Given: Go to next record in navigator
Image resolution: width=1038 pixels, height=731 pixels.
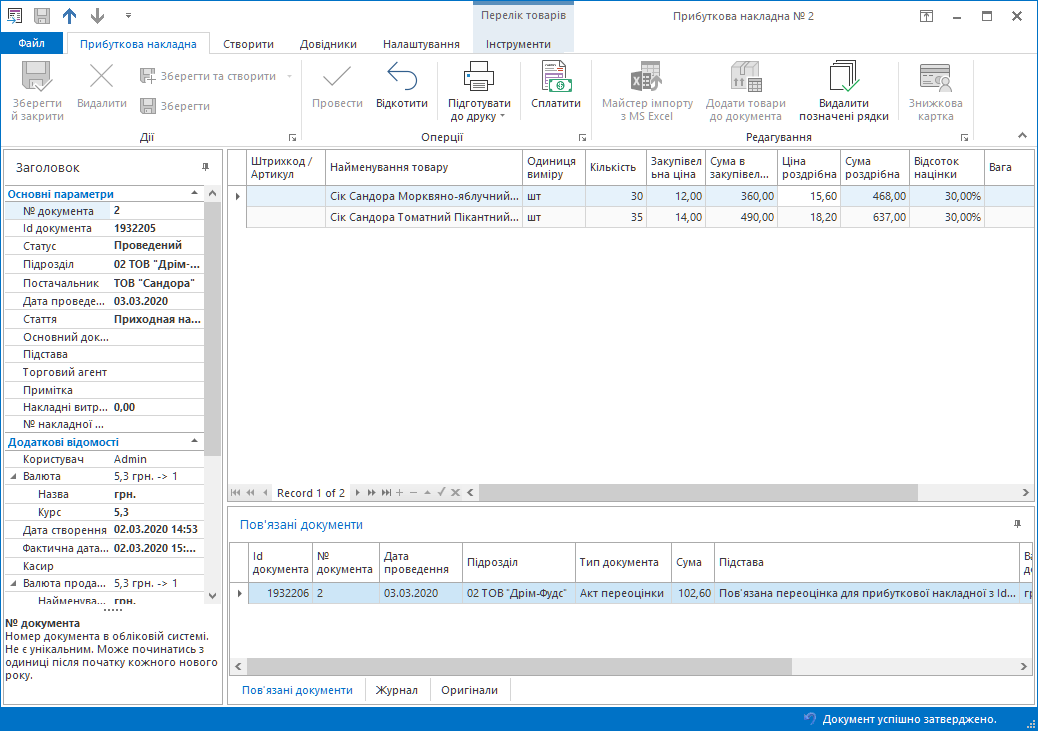Looking at the screenshot, I should point(358,493).
